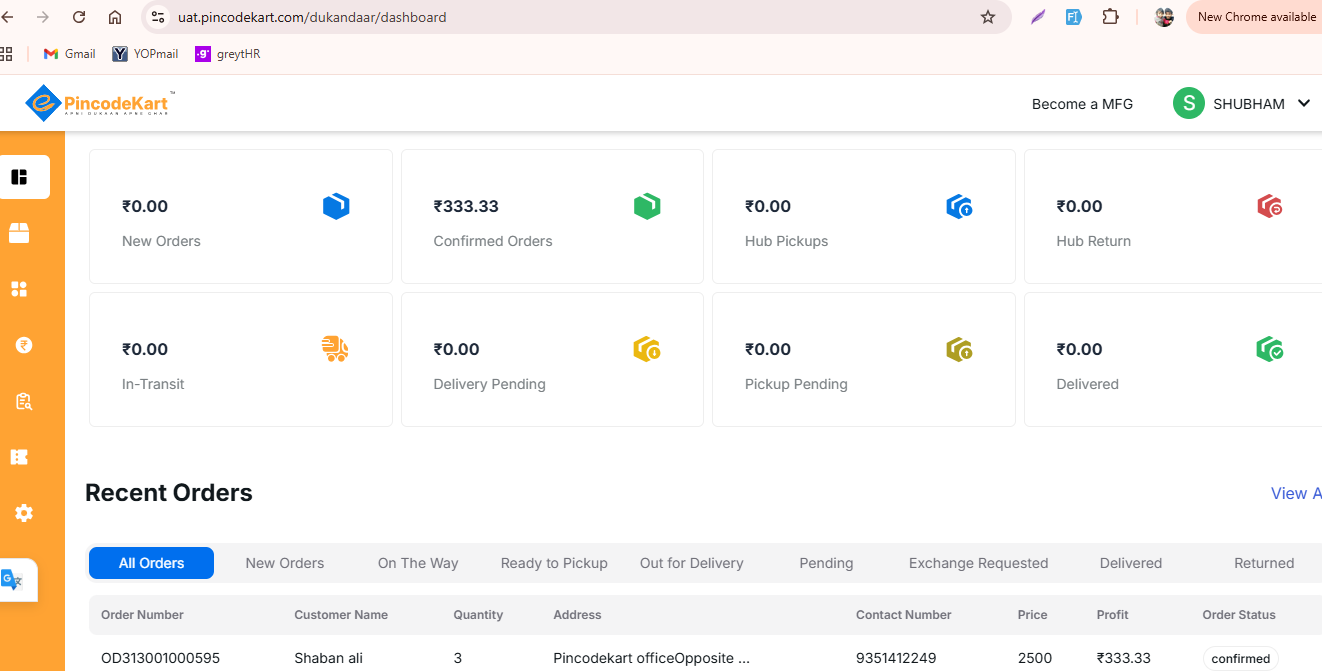Click the Google Translate widget icon
The image size is (1322, 671).
pyautogui.click(x=12, y=580)
